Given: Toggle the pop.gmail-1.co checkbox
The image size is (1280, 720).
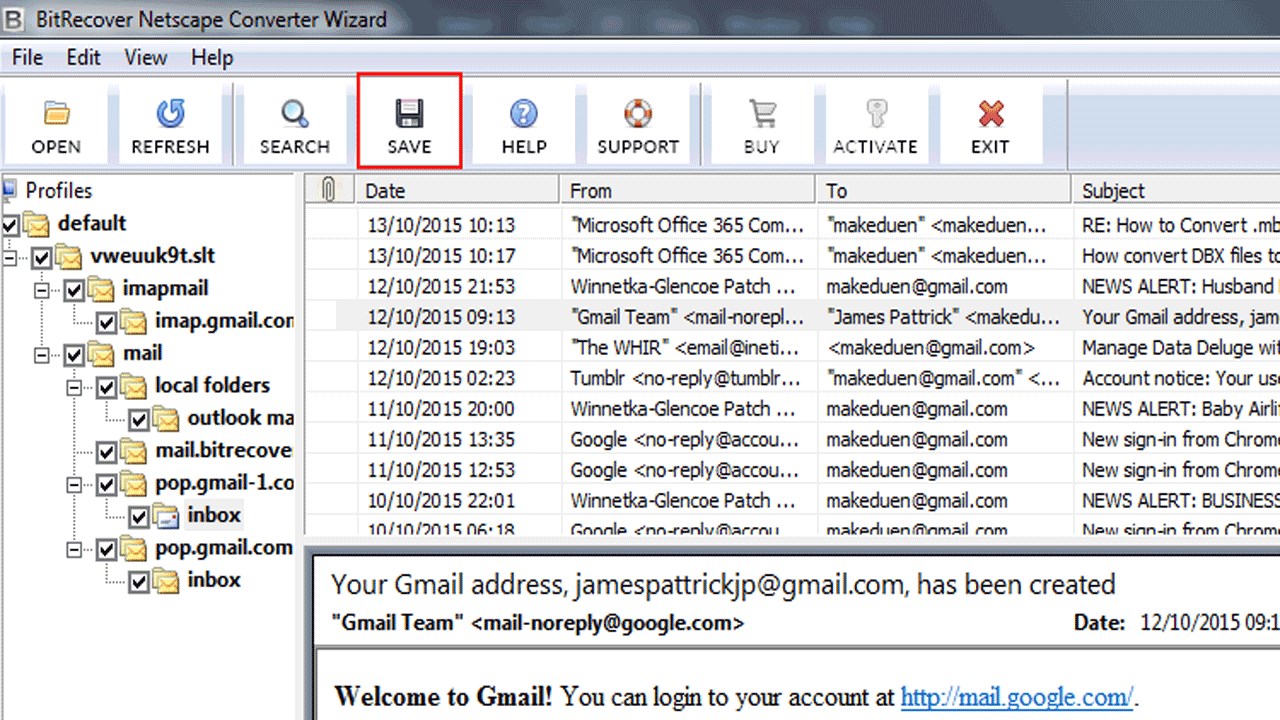Looking at the screenshot, I should coord(107,485).
